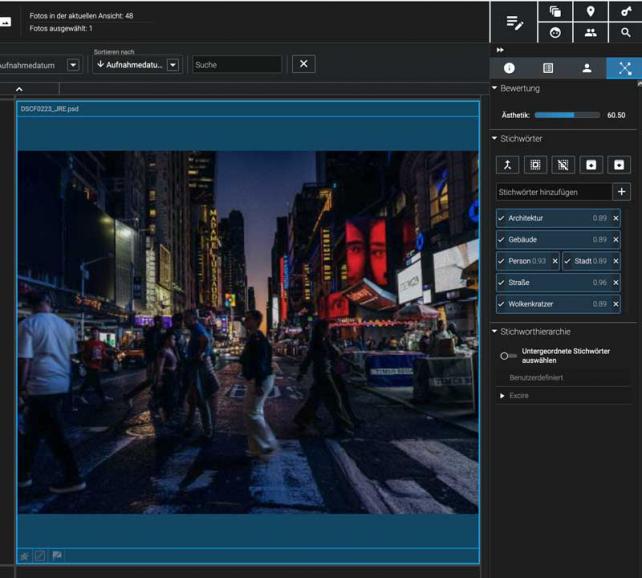Click the Fotos ausgewählt: 1 text
The image size is (642, 578).
61,28
